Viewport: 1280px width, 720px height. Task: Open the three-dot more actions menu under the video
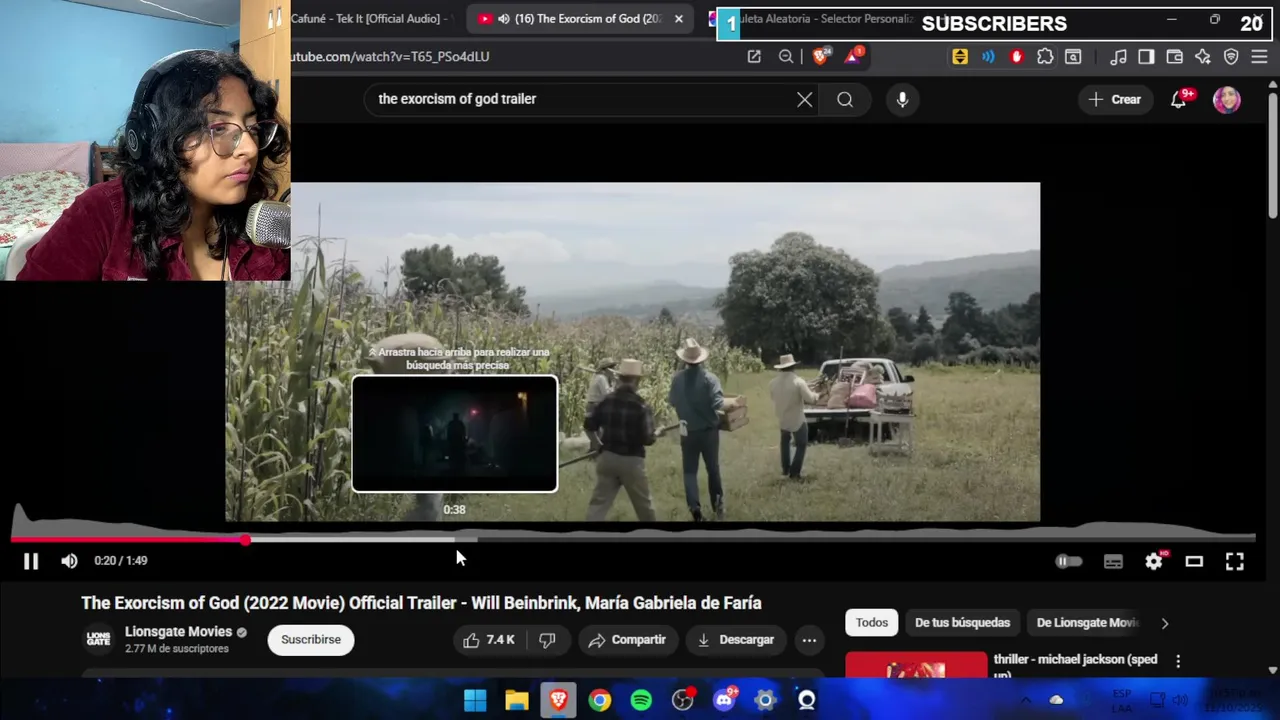[x=809, y=640]
